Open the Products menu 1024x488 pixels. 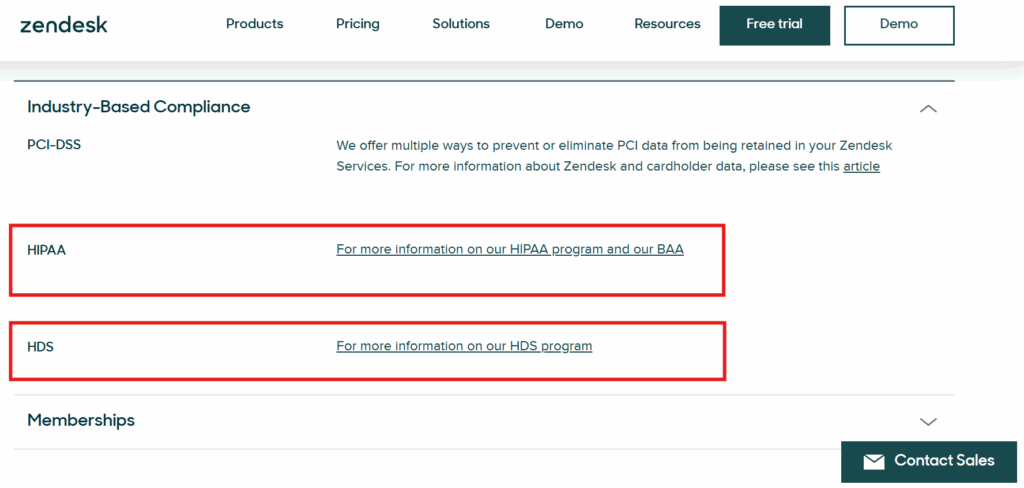(255, 24)
